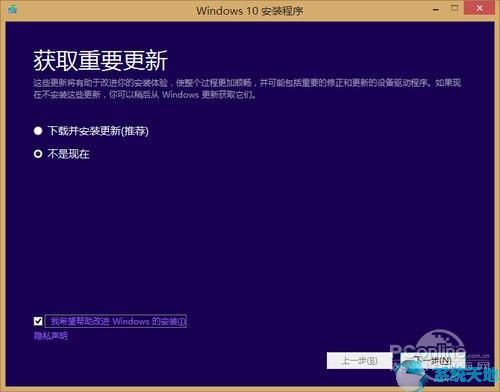Click the 下一步(N) next button
Viewport: 500px width, 392px height.
432,361
